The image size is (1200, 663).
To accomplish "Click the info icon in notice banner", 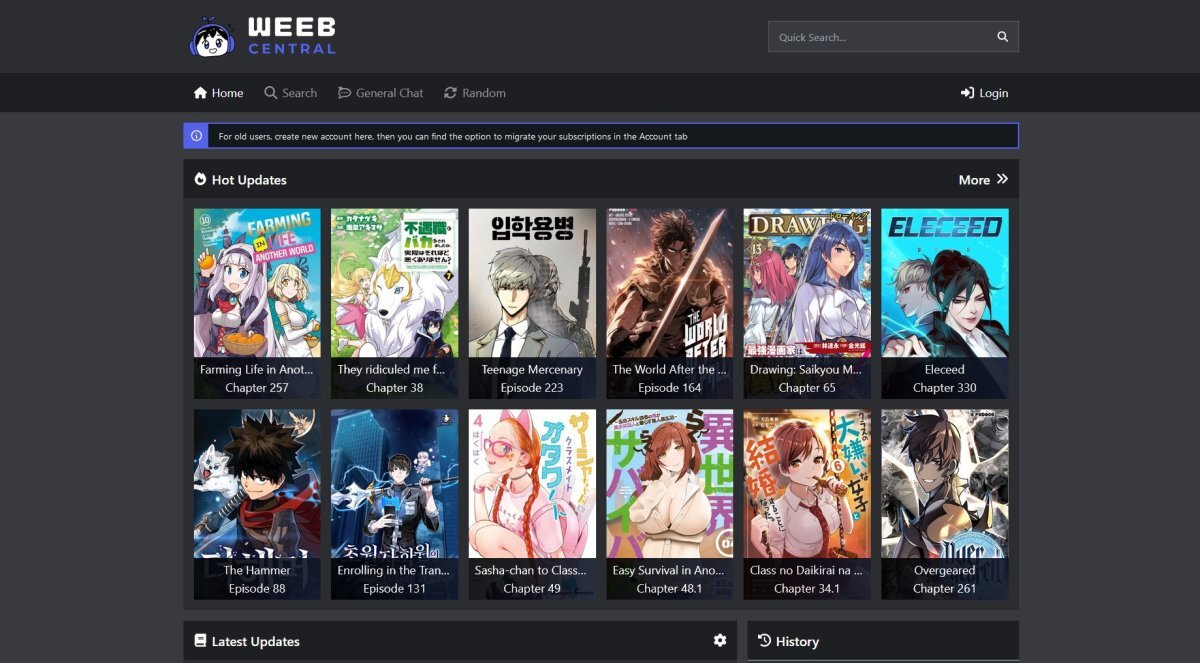I will pyautogui.click(x=196, y=136).
